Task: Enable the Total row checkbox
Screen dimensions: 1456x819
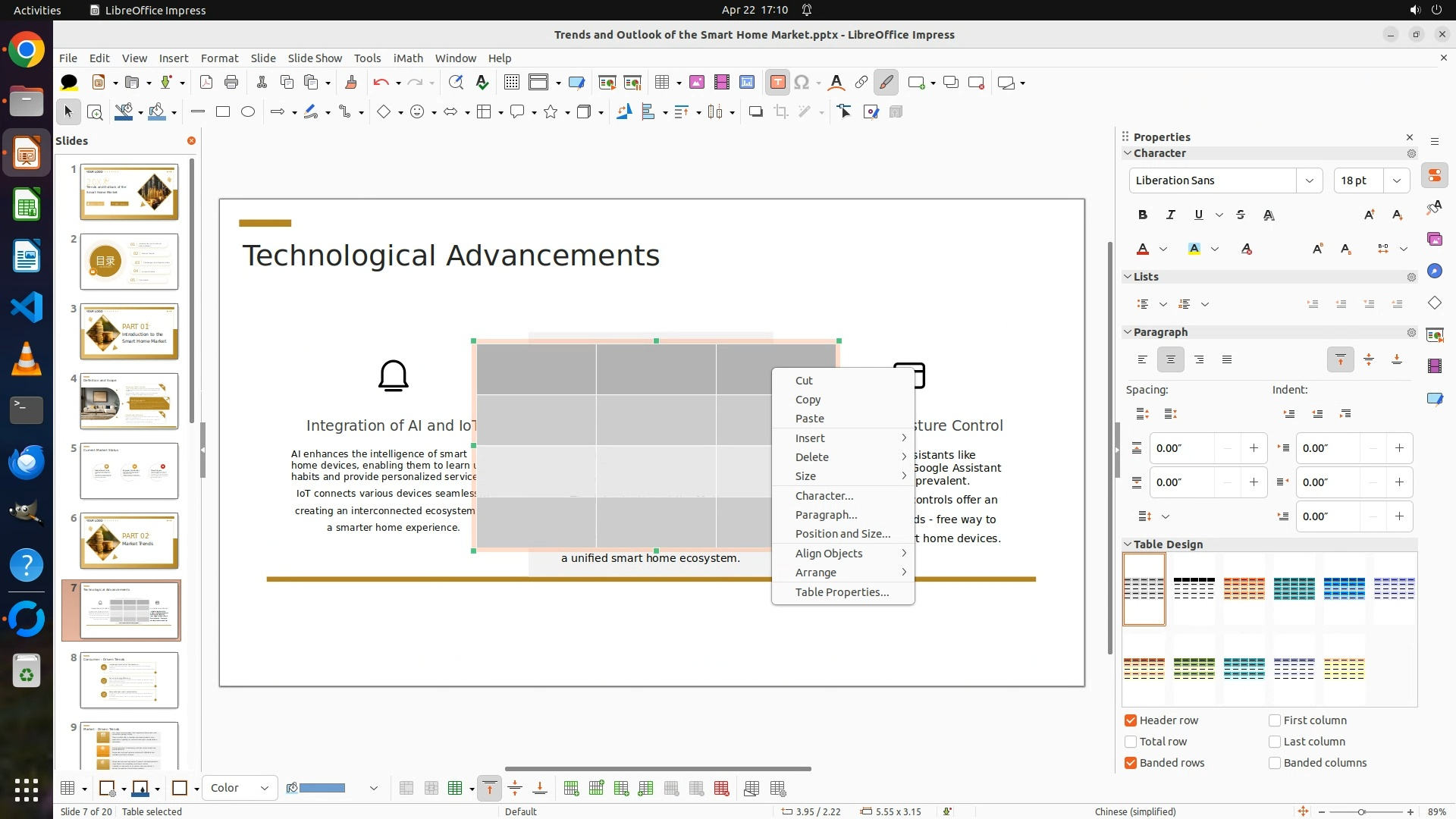Action: pyautogui.click(x=1131, y=742)
